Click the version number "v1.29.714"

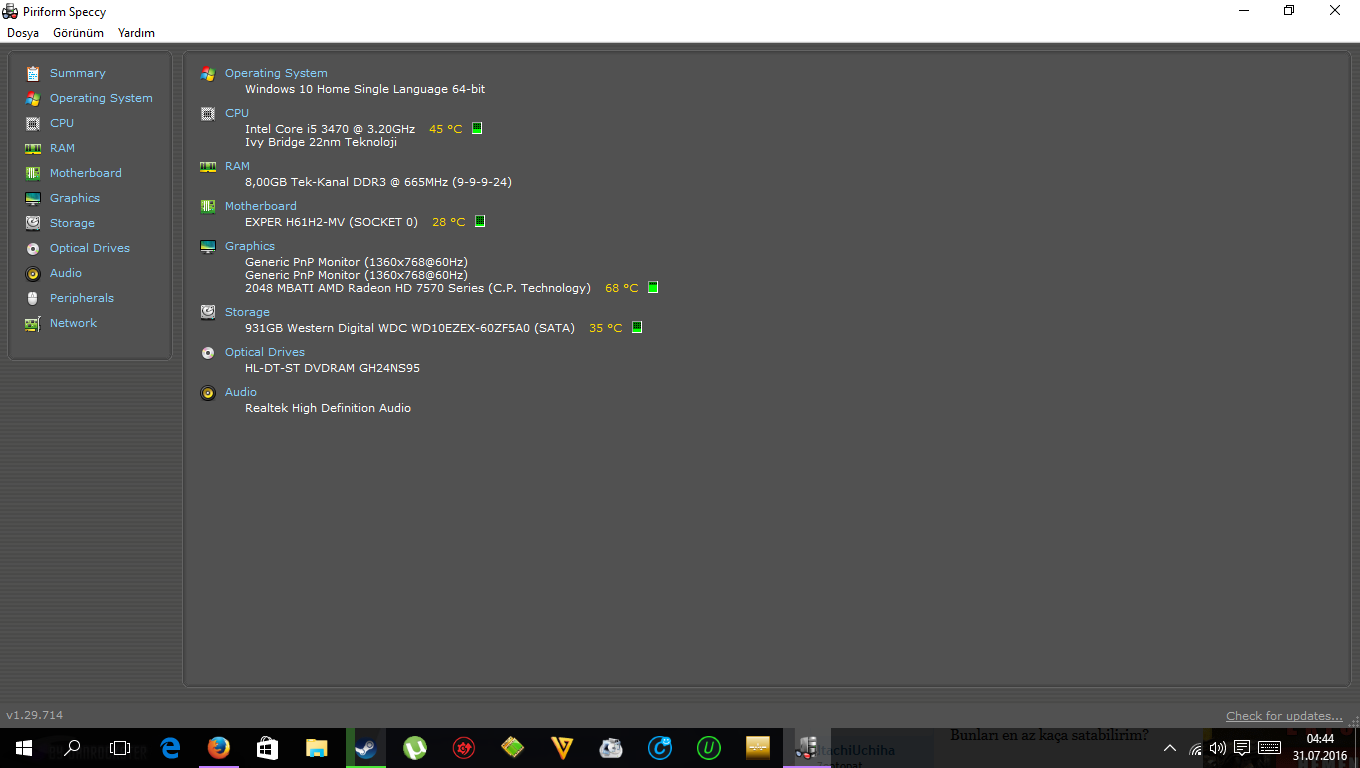point(35,715)
